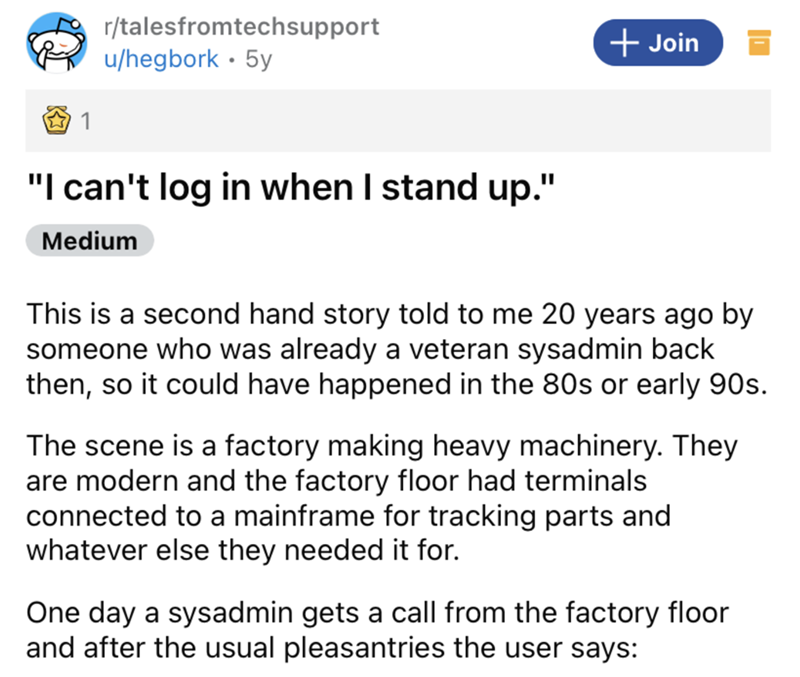
Task: Click the gold award badge icon
Action: [x=58, y=123]
